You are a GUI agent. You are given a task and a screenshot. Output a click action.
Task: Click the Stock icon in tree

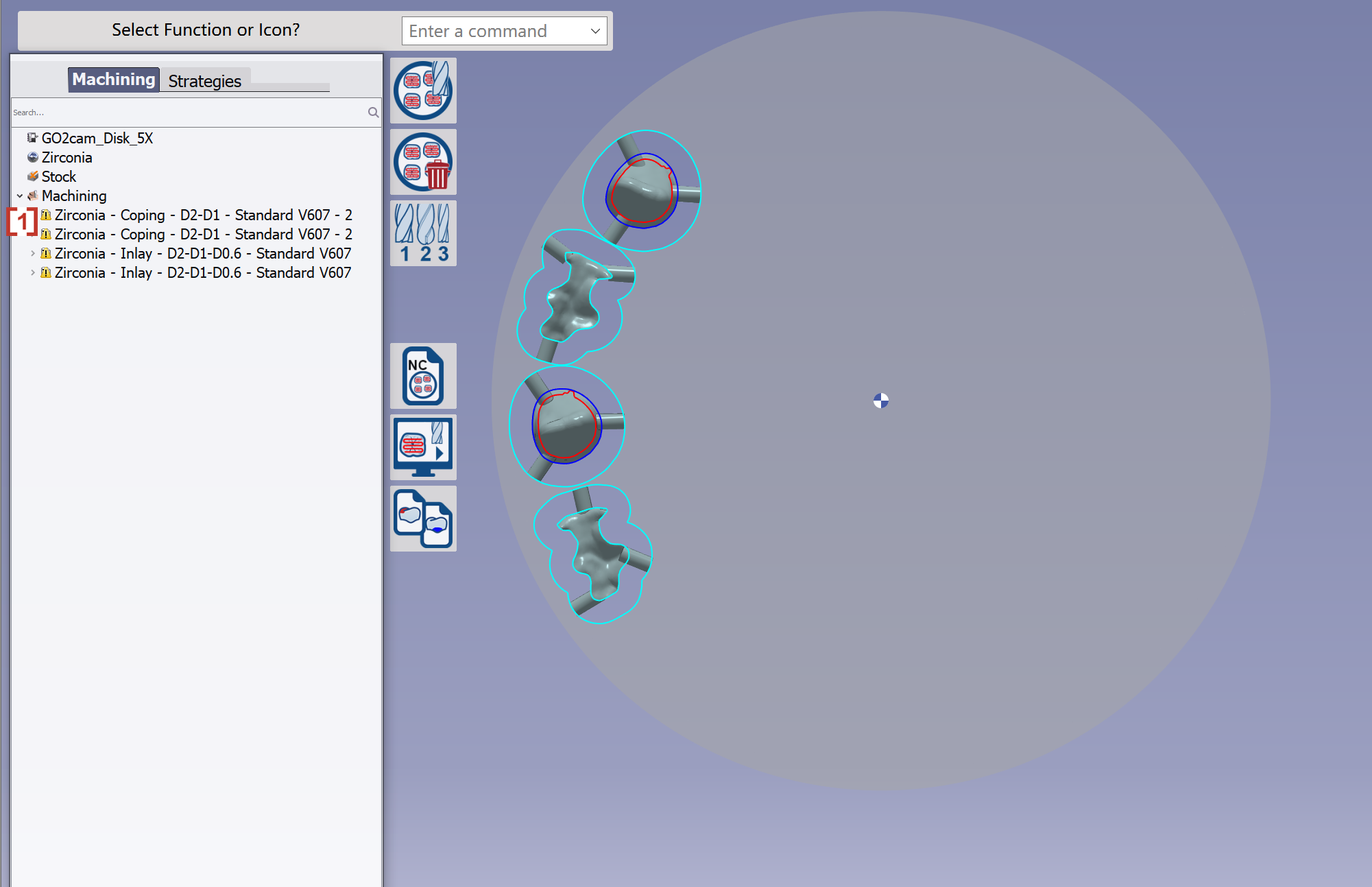[32, 176]
